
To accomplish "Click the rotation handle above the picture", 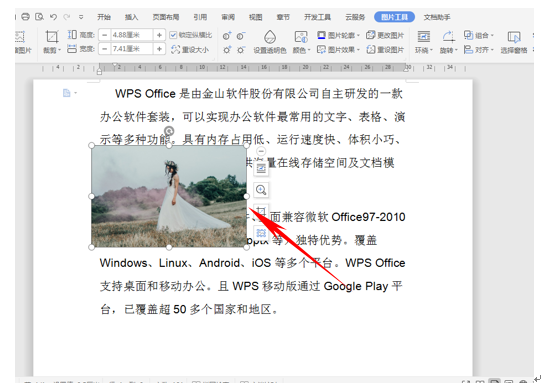I will [x=169, y=131].
